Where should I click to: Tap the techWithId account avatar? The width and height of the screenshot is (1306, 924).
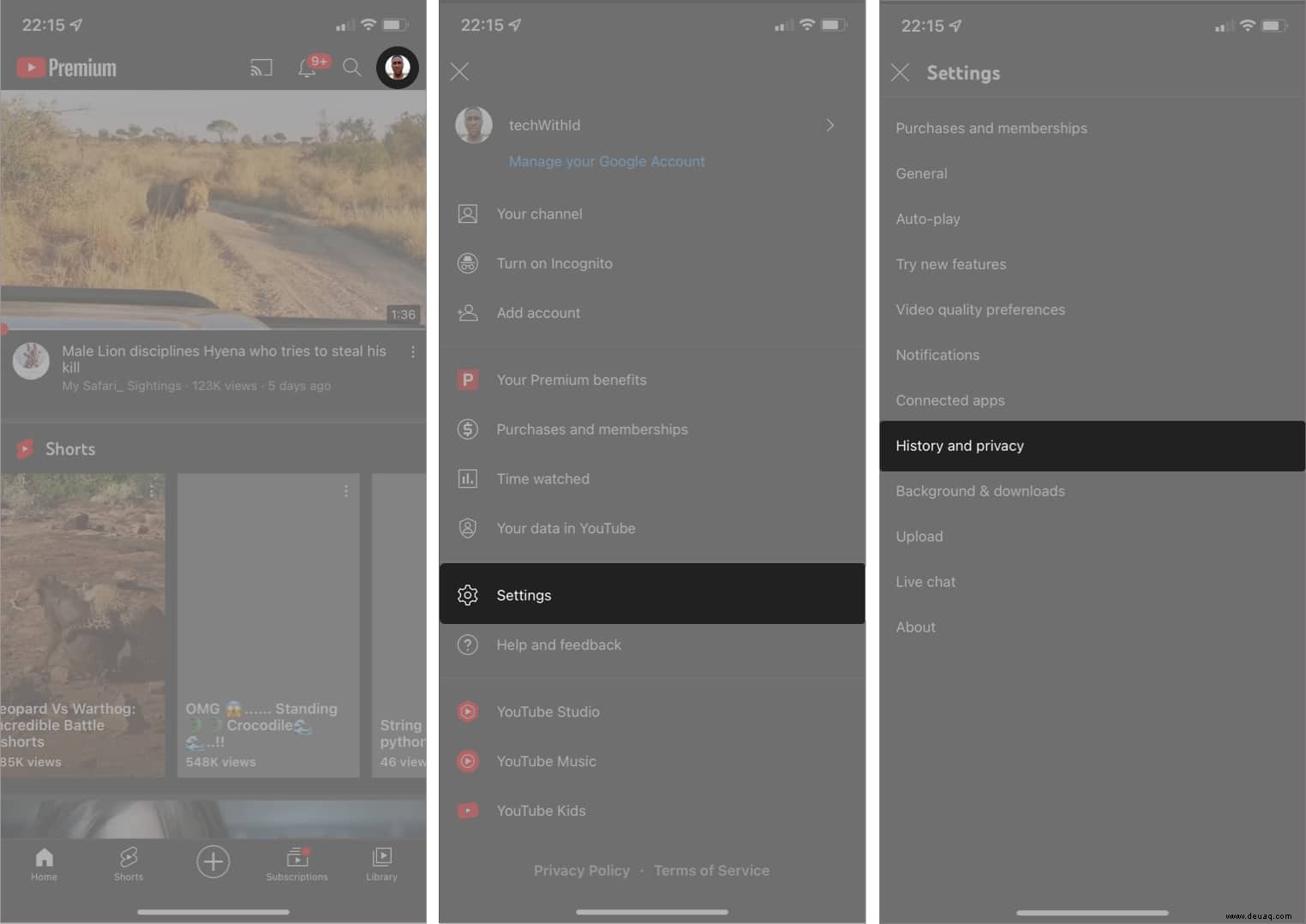[x=474, y=125]
